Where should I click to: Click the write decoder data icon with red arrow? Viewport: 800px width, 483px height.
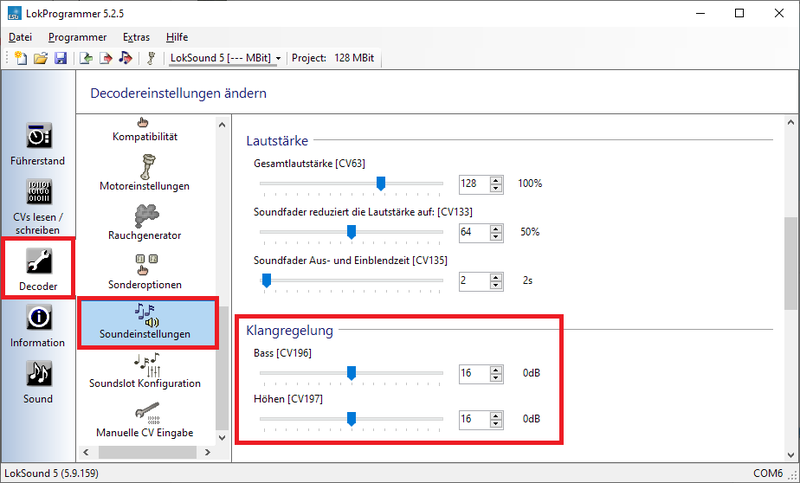click(x=106, y=58)
